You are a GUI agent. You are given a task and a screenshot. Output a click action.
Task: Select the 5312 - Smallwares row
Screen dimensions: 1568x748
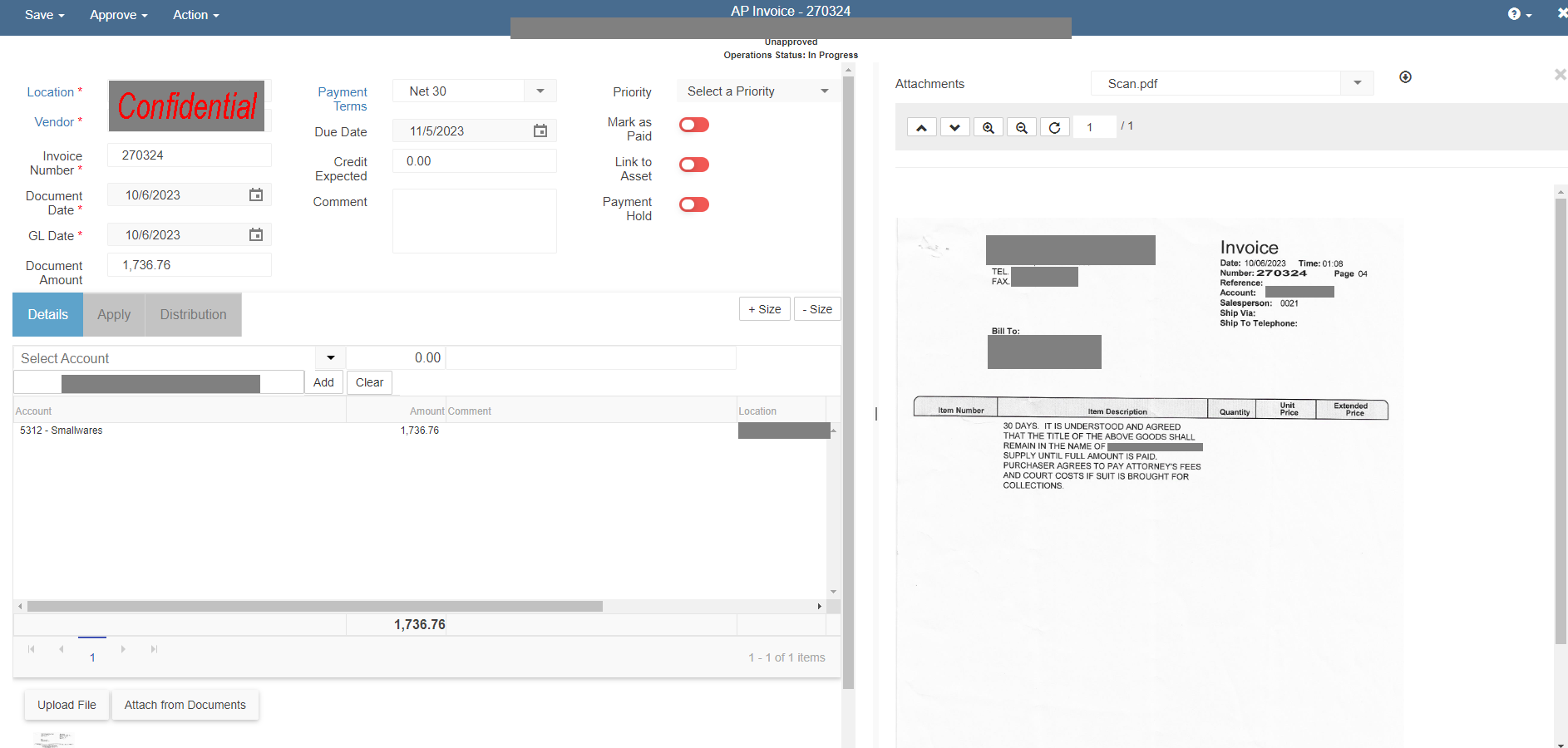pos(420,431)
